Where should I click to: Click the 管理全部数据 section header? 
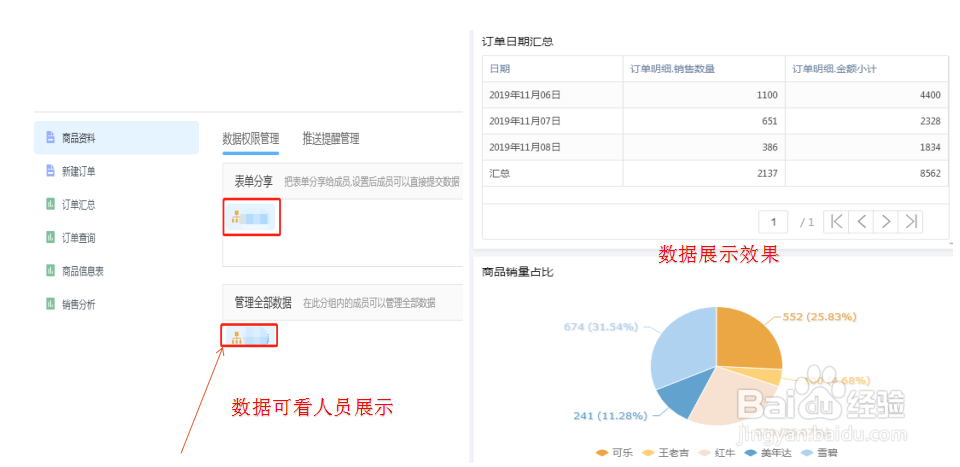coord(342,302)
